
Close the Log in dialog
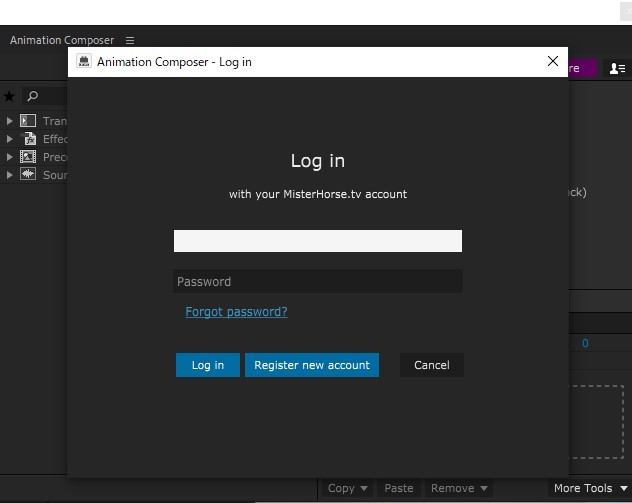pyautogui.click(x=553, y=61)
